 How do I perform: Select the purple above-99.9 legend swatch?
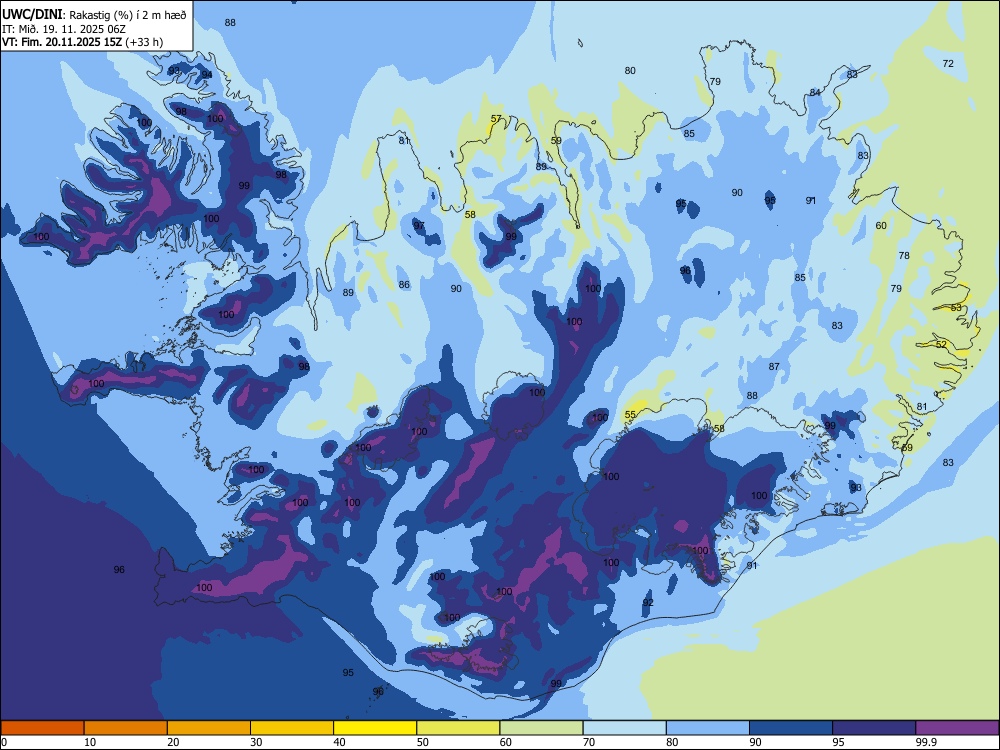tap(957, 728)
